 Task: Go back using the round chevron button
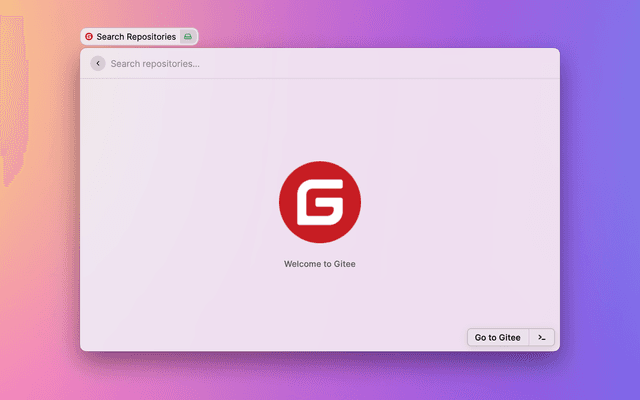[x=97, y=63]
